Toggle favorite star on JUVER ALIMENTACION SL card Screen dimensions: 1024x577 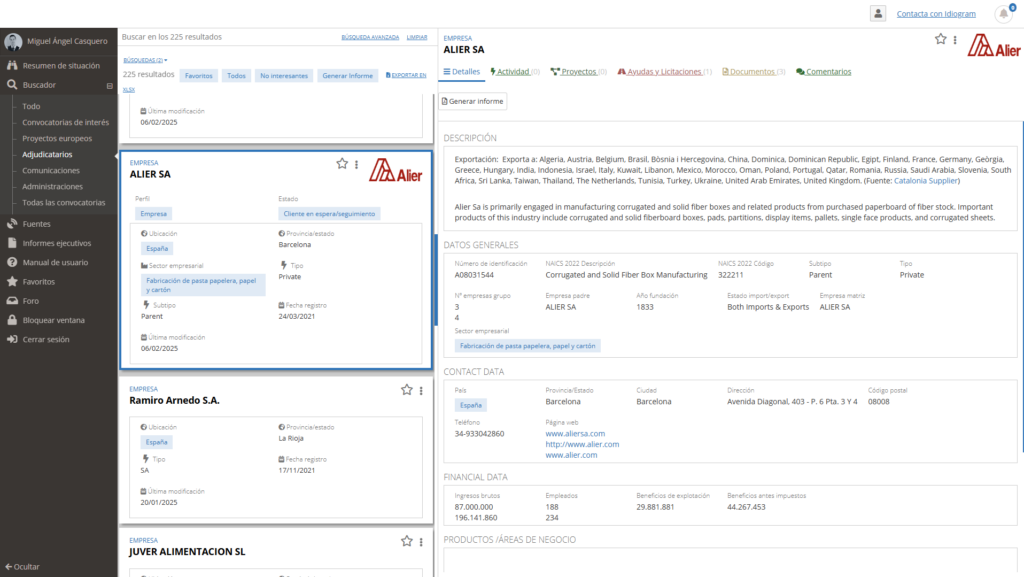click(x=407, y=541)
